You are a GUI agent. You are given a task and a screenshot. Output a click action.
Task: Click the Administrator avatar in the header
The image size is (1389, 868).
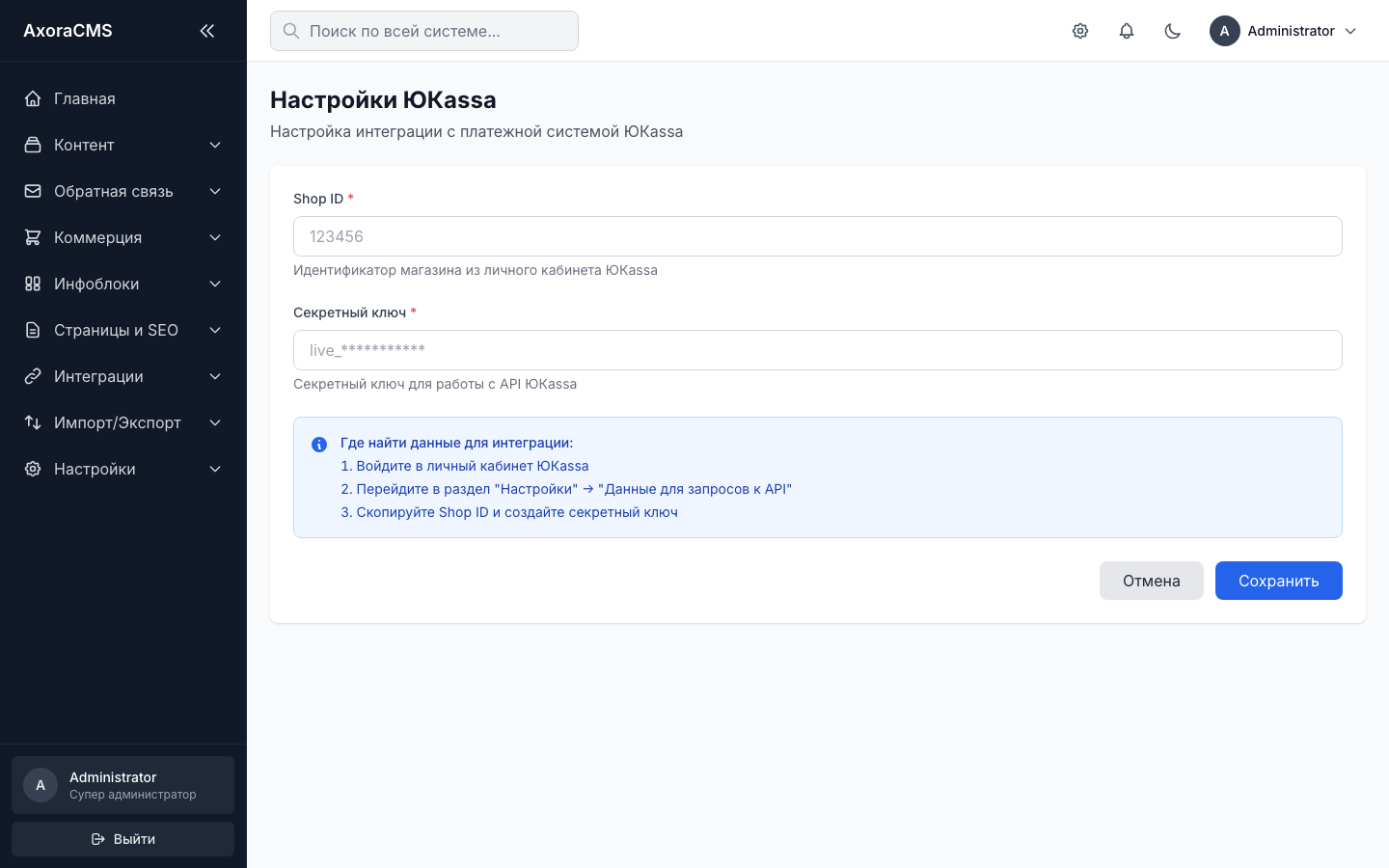[1225, 31]
